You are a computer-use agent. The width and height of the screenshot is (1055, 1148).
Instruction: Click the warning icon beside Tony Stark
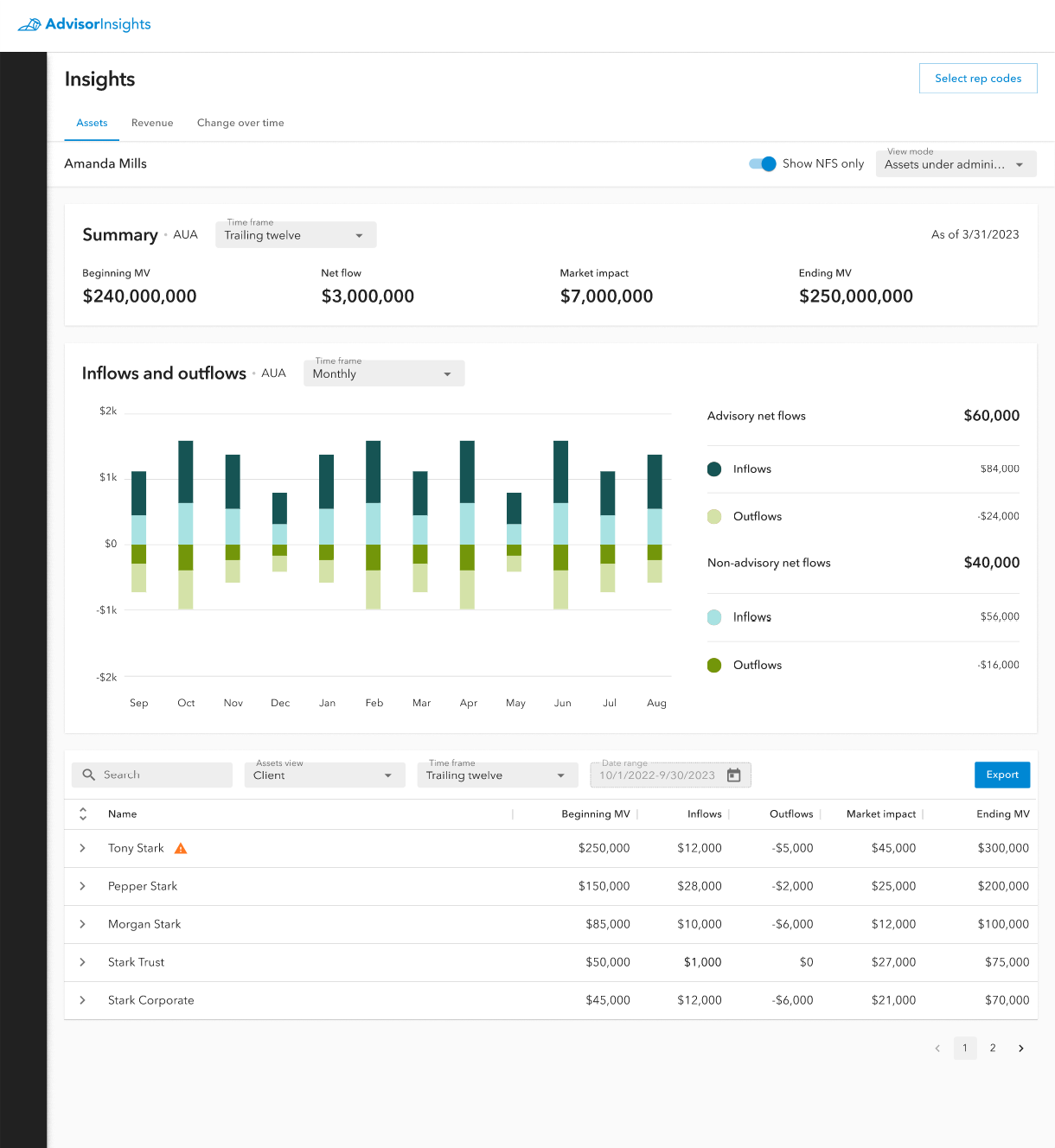click(x=181, y=848)
